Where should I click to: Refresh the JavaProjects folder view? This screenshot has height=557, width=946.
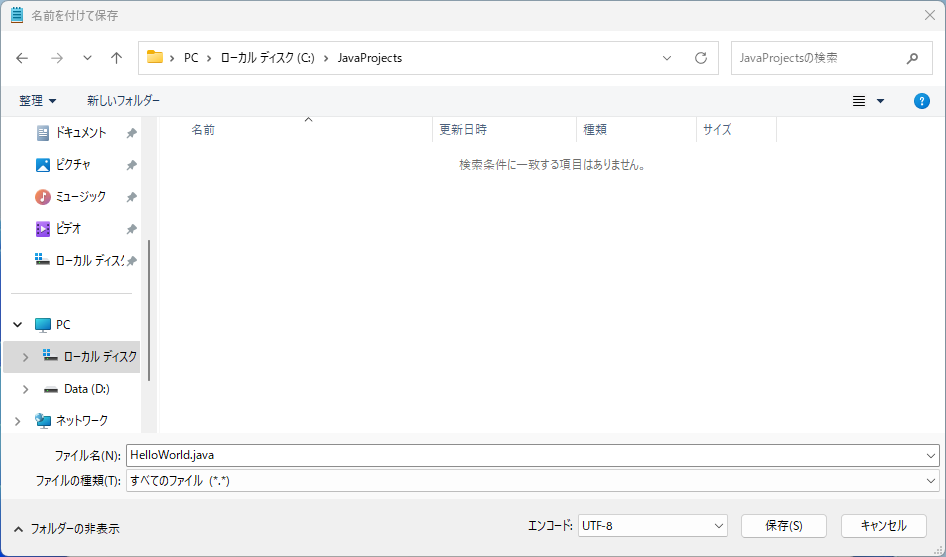[x=700, y=58]
